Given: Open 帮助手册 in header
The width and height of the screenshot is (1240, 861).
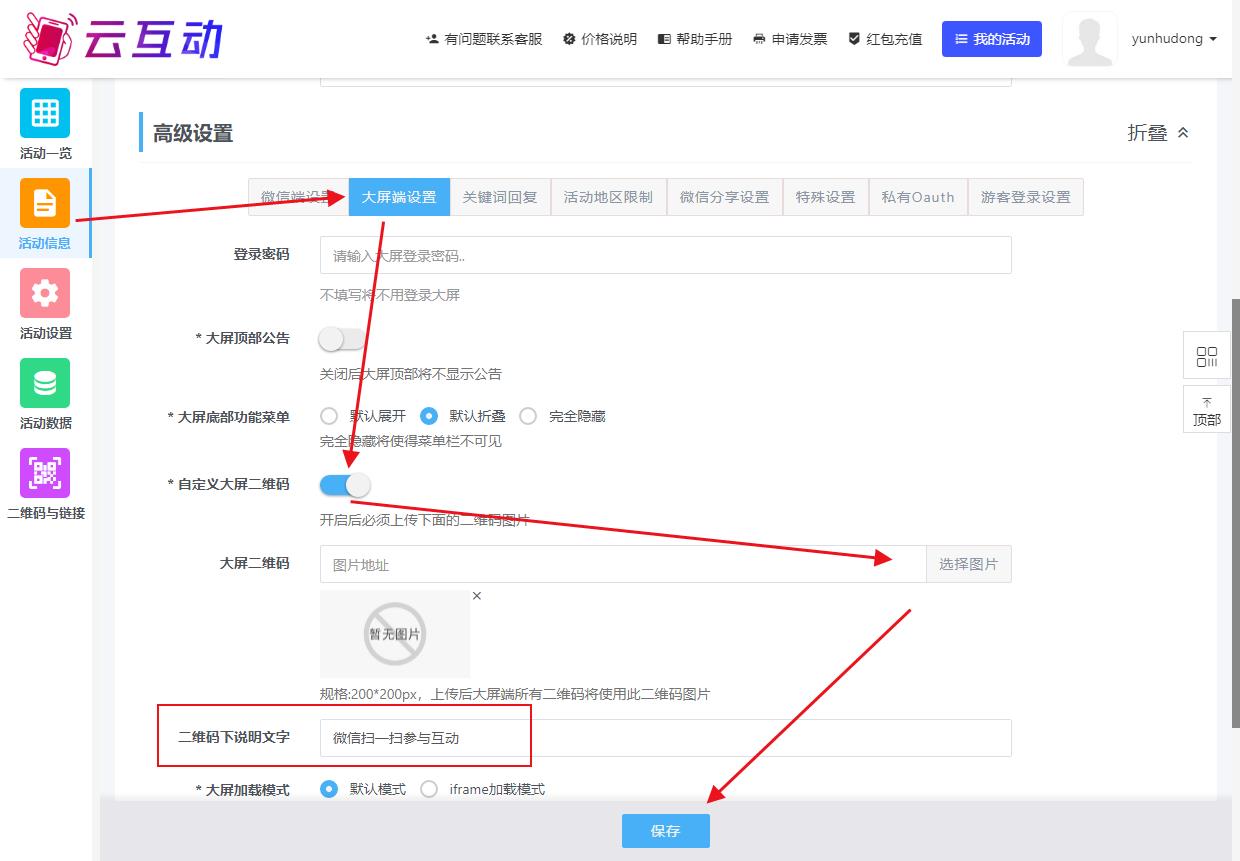Looking at the screenshot, I should tap(695, 39).
